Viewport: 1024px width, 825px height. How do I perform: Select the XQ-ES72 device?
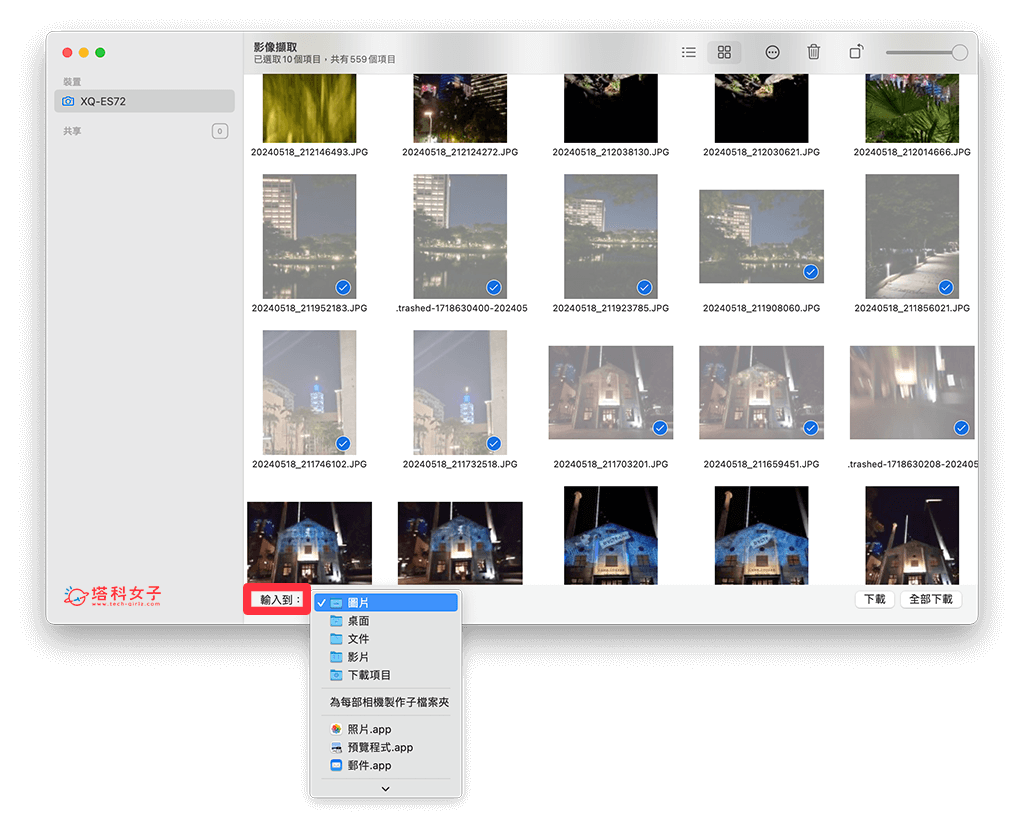coord(144,101)
